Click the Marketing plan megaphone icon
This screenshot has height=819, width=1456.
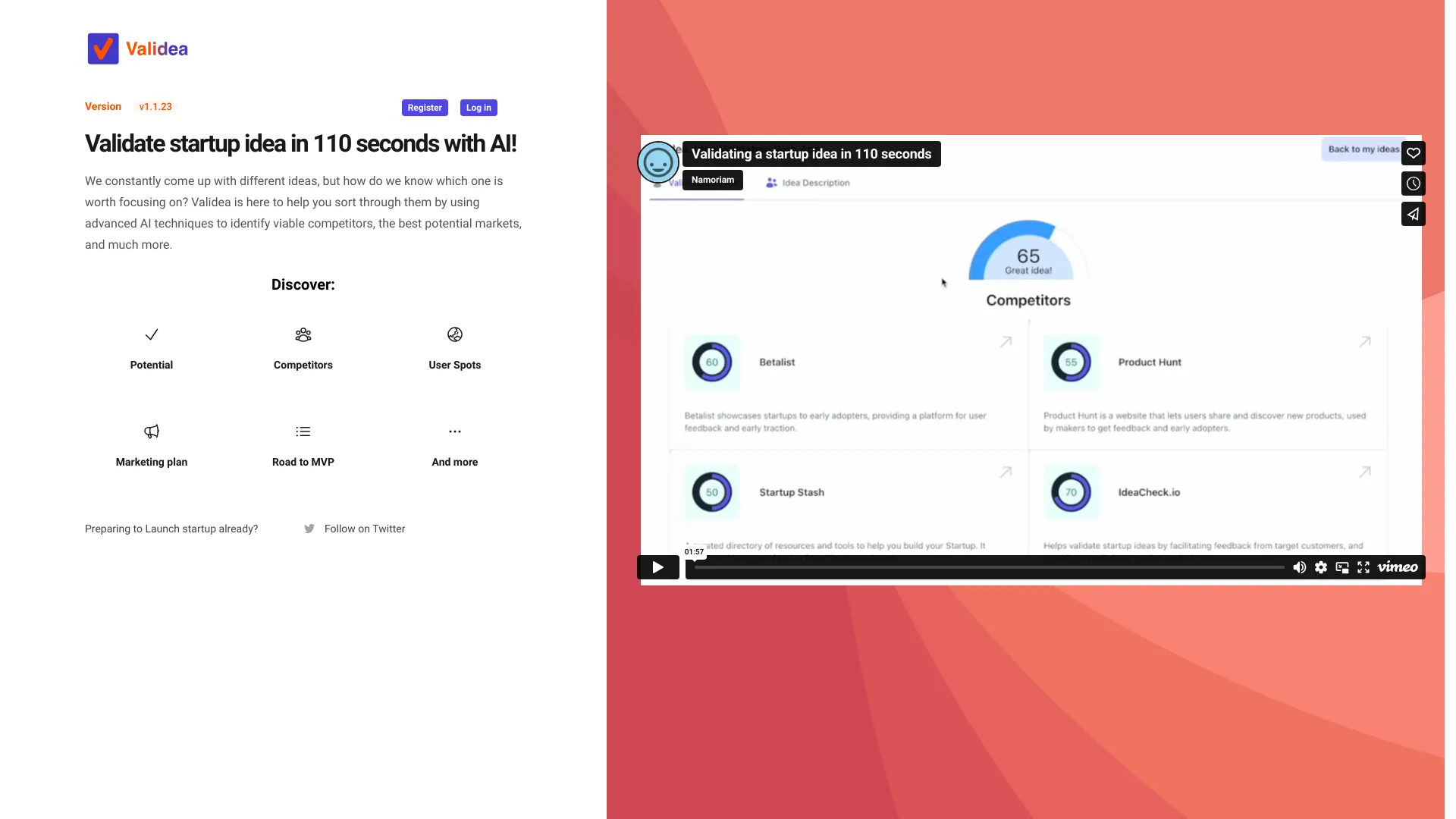click(x=151, y=431)
